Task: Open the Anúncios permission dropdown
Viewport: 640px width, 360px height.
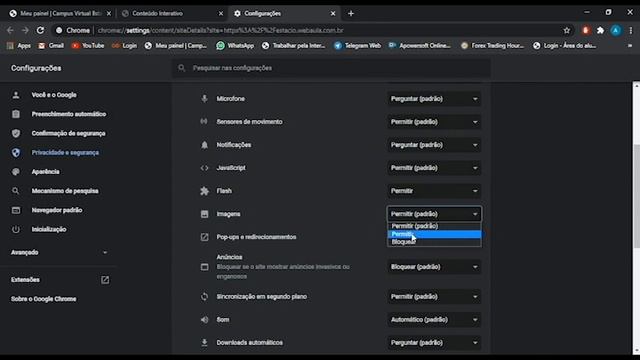Action: [x=434, y=267]
